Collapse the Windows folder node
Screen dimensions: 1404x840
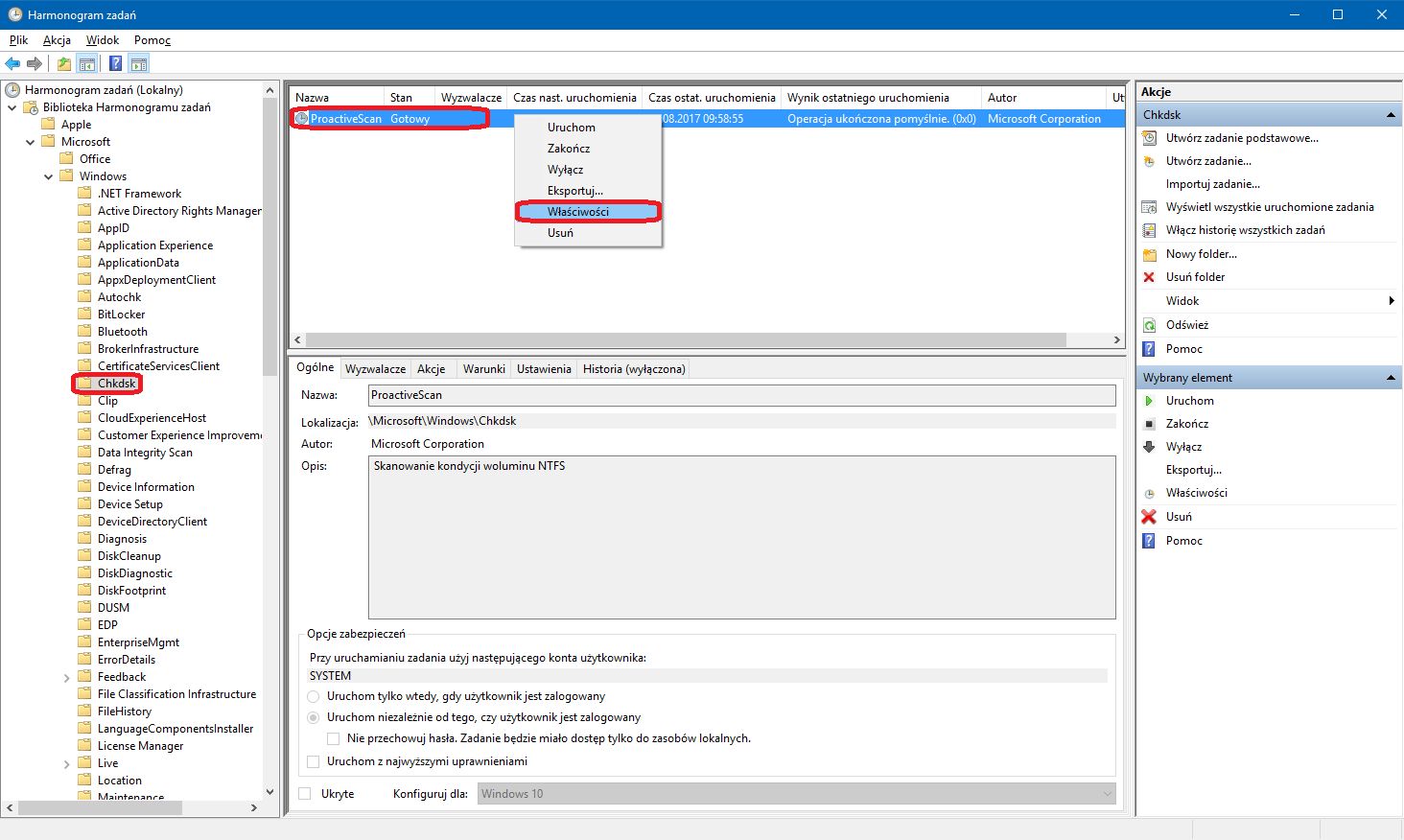click(x=49, y=176)
